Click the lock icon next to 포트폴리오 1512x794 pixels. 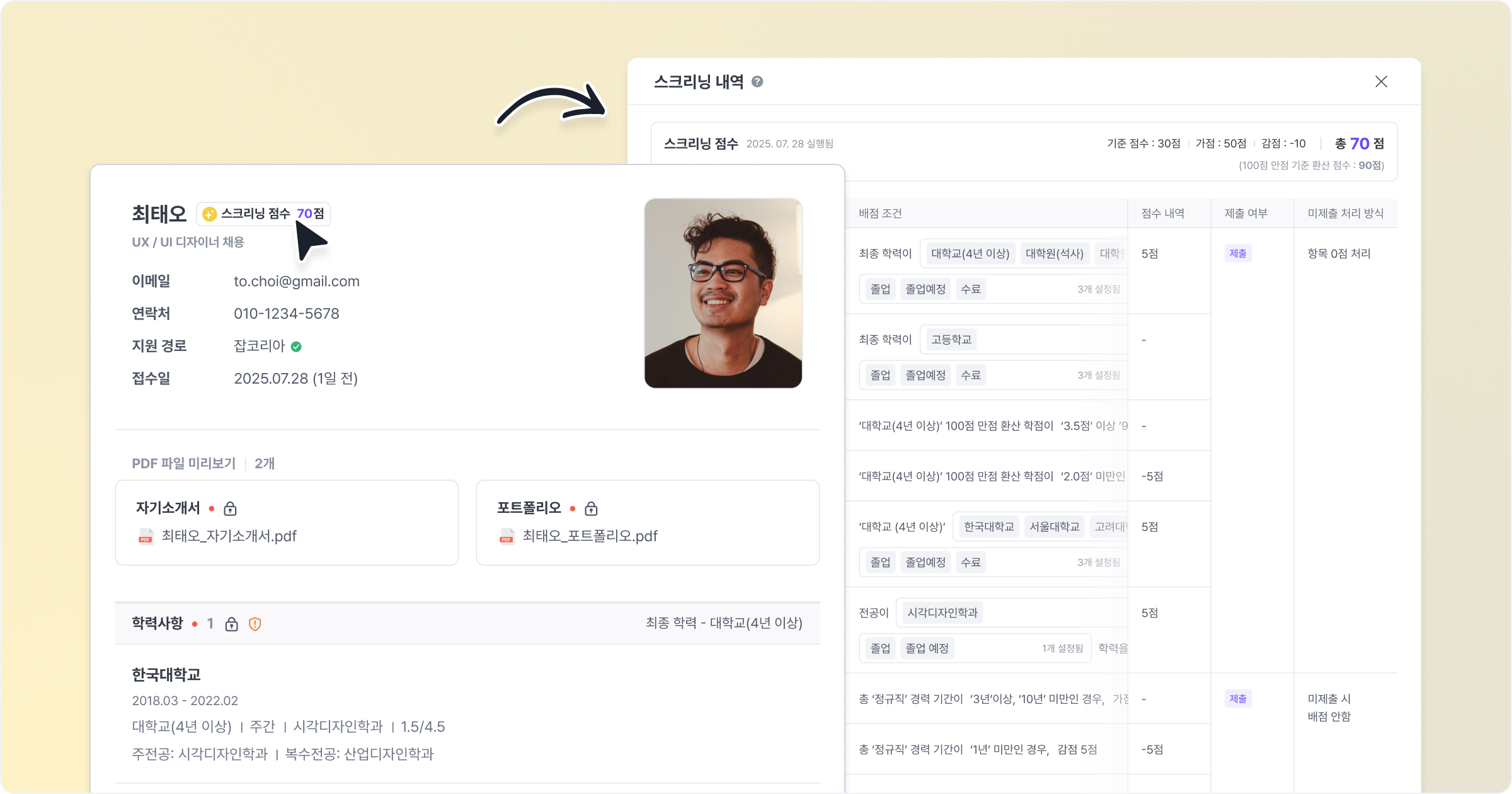pyautogui.click(x=591, y=509)
